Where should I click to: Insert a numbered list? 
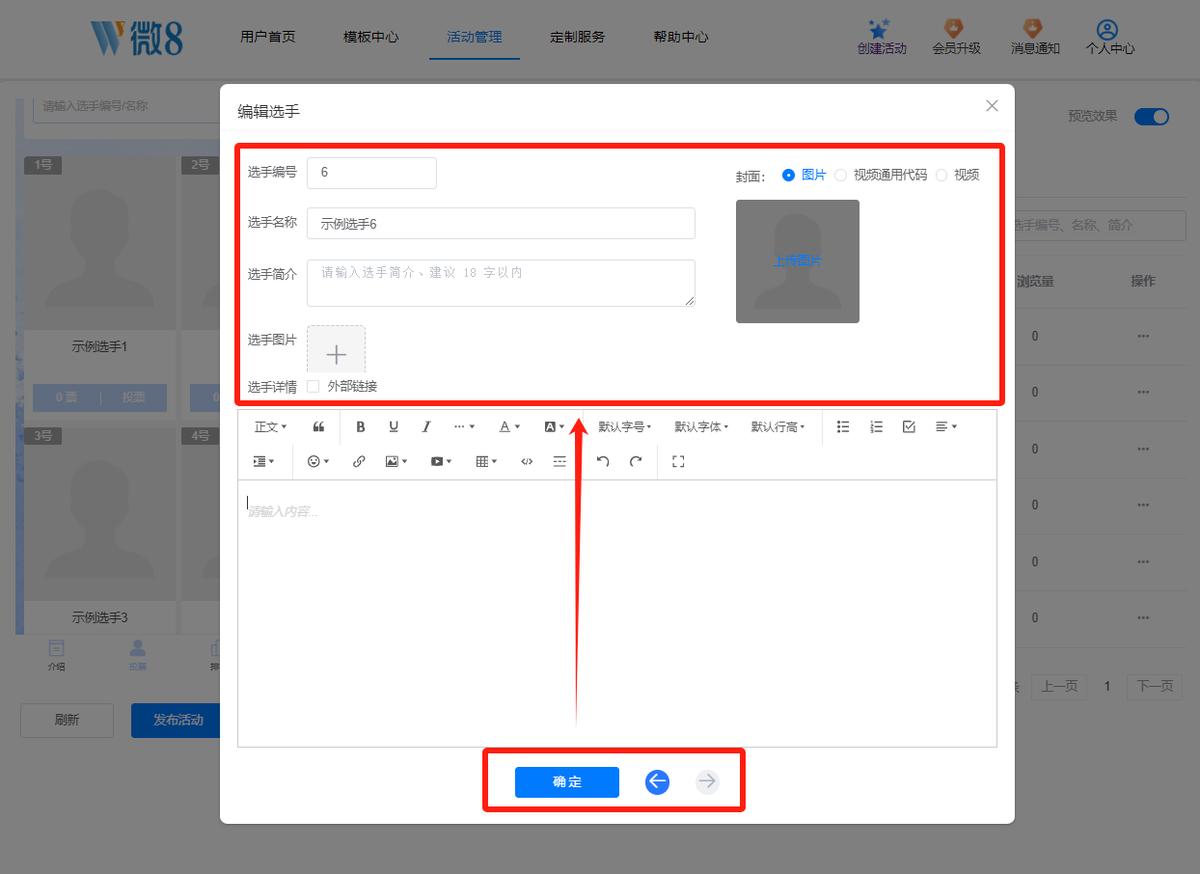876,427
